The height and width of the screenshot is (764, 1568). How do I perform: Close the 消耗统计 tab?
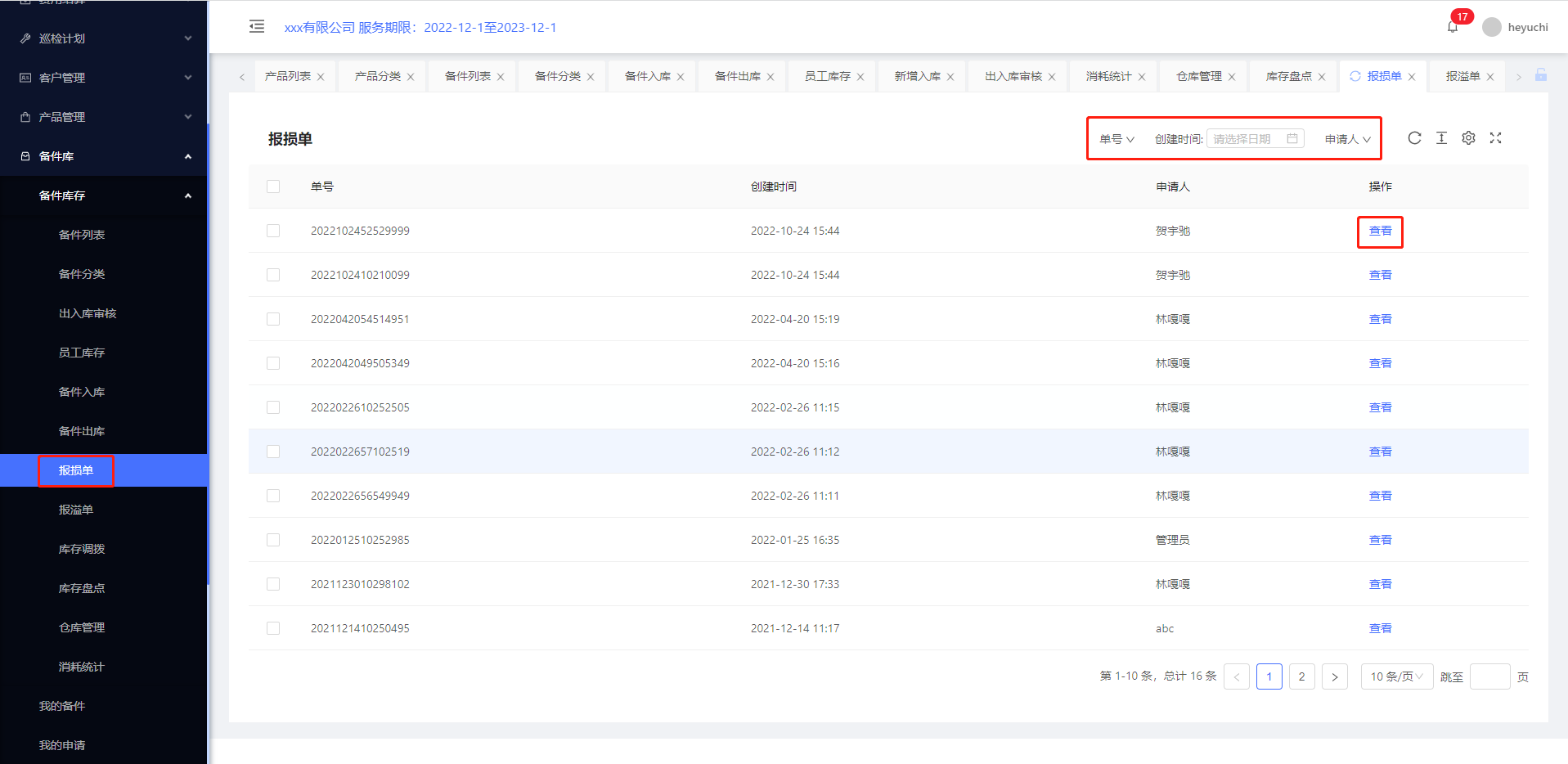(1142, 77)
